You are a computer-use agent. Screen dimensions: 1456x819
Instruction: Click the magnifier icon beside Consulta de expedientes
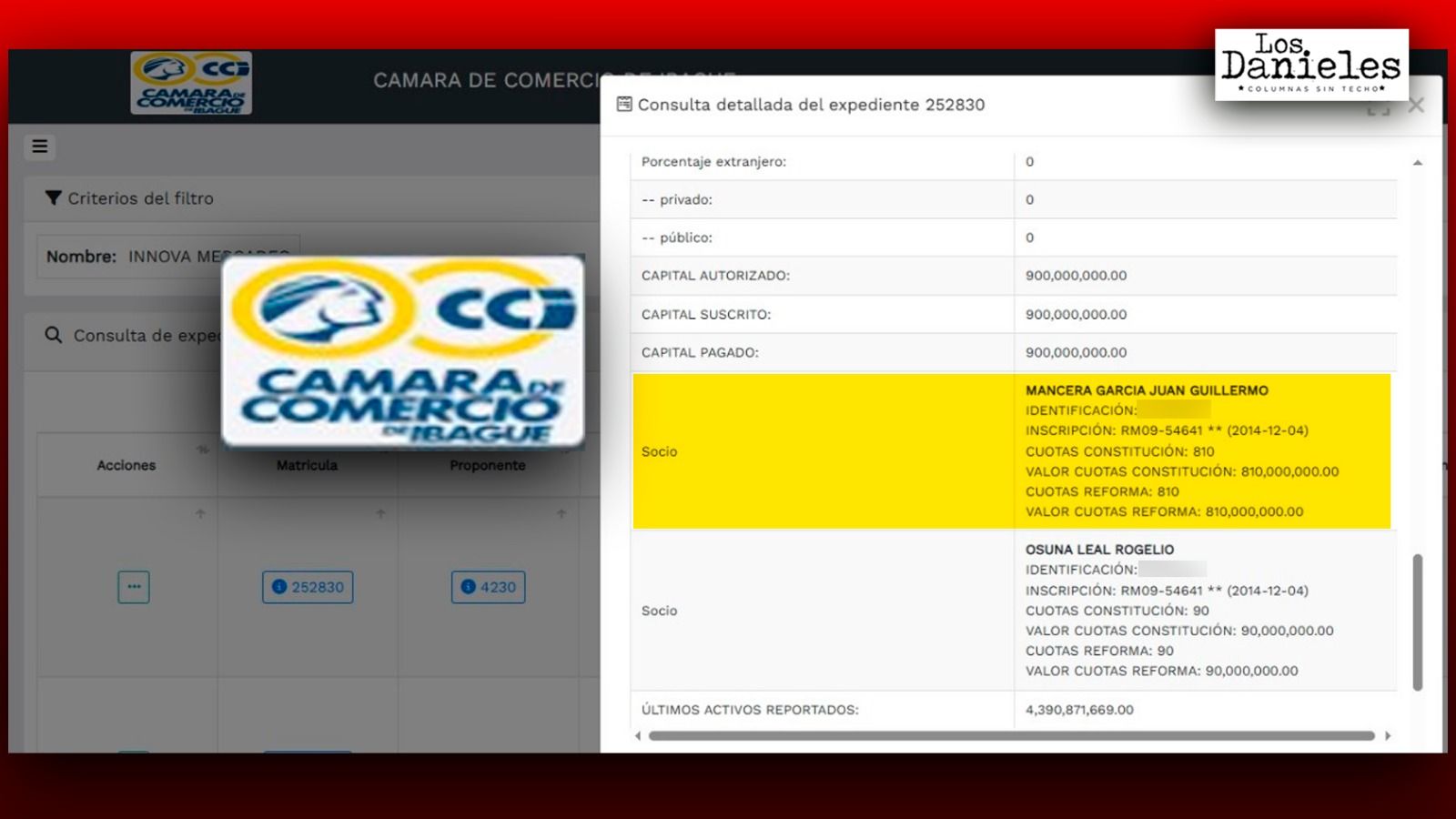(x=54, y=335)
